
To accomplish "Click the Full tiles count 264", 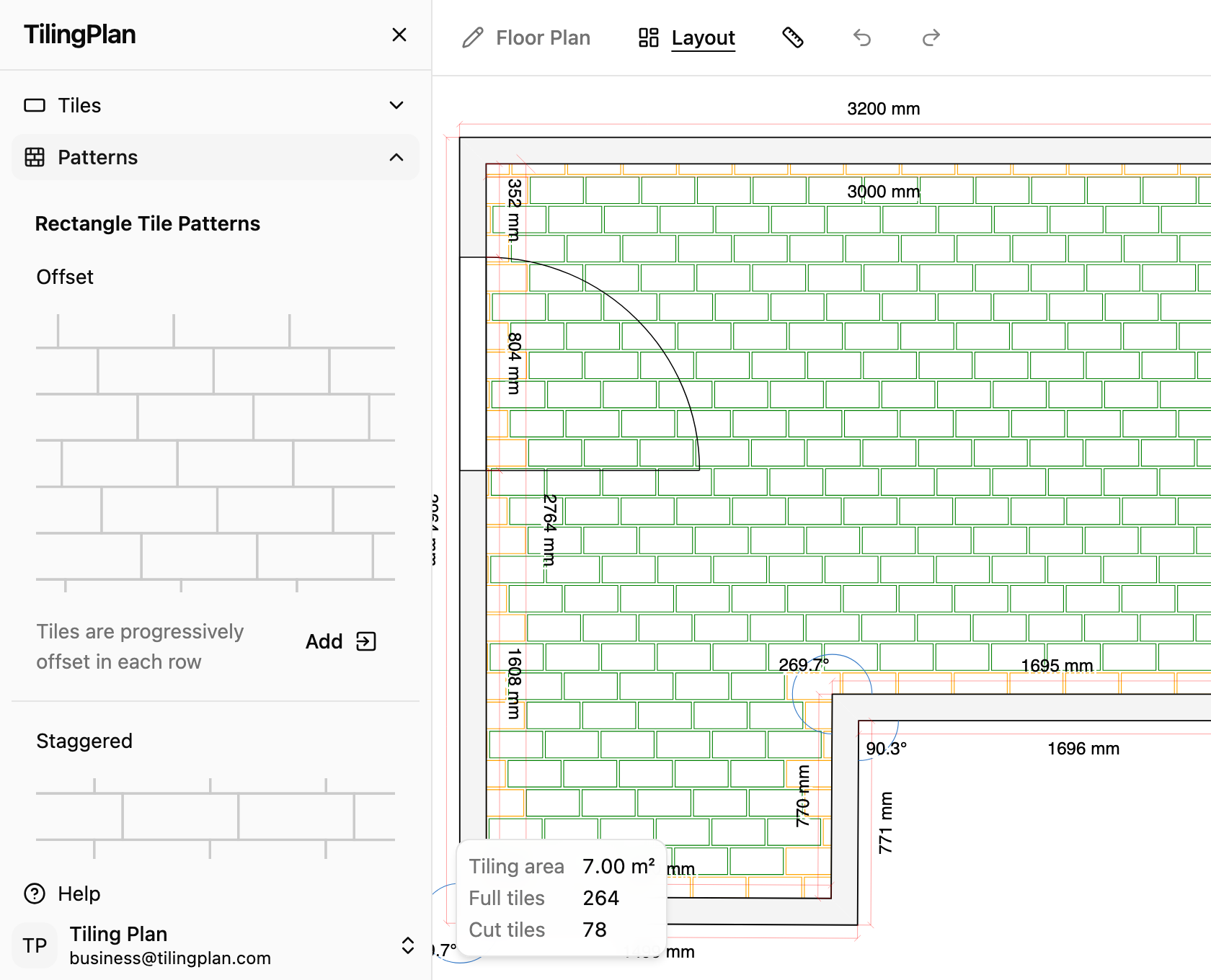I will point(601,898).
